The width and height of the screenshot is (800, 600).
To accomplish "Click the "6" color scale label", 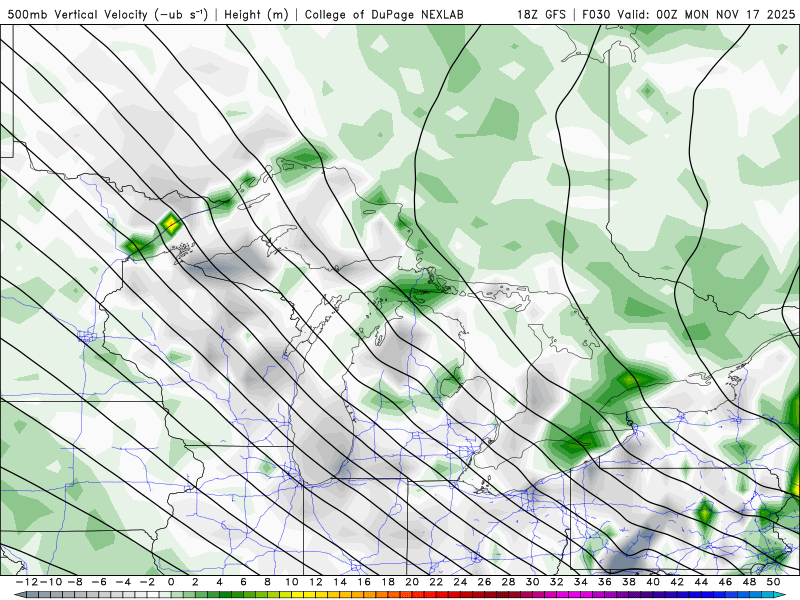I will (243, 582).
